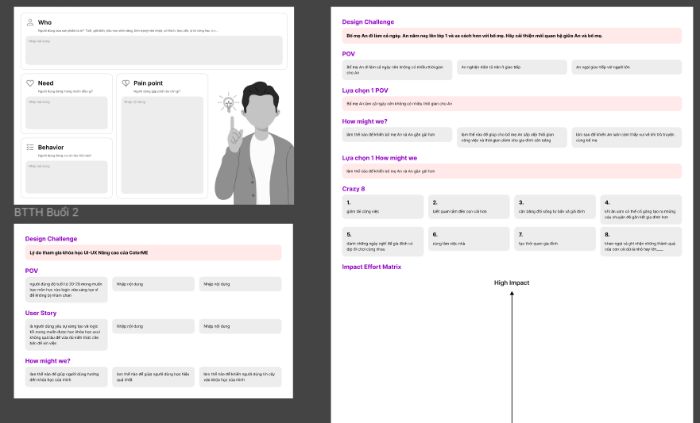Screen dimensions: 700x423
Task: Click the list icon beside Behavior
Action: tap(30, 147)
